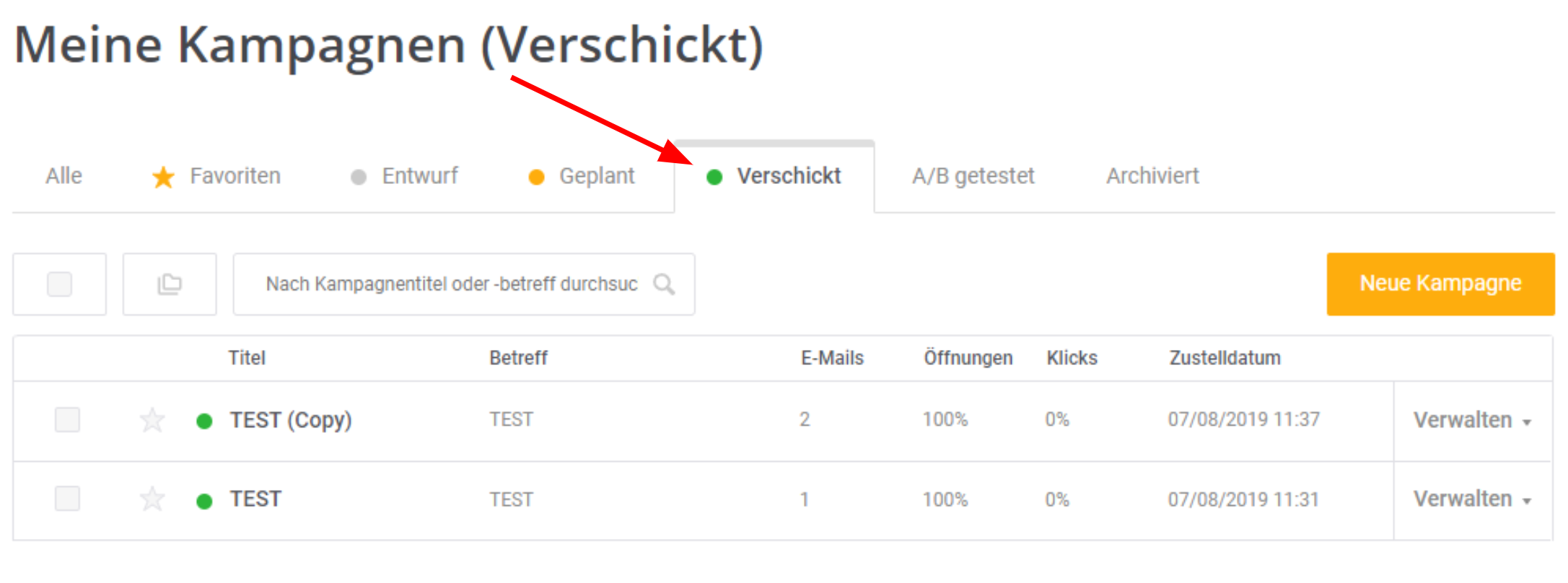Check the TEST (Copy) row checkbox
The image size is (1568, 583).
click(x=67, y=420)
